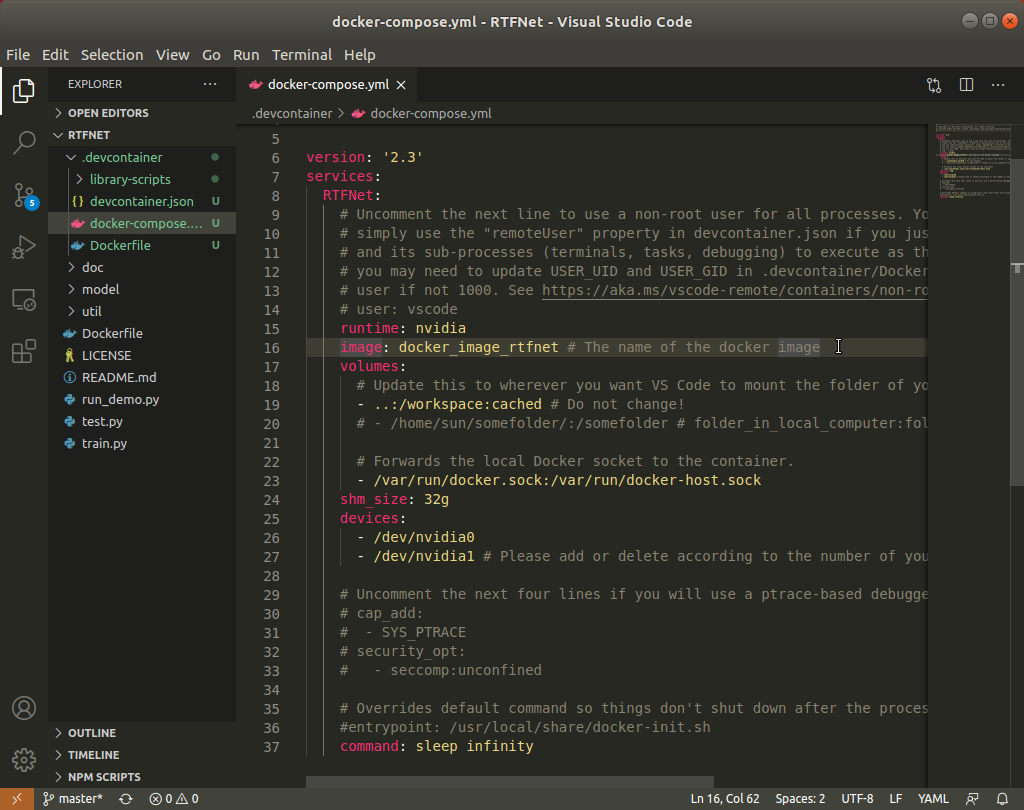This screenshot has width=1024, height=810.
Task: Open the Run and Debug view
Action: tap(24, 248)
